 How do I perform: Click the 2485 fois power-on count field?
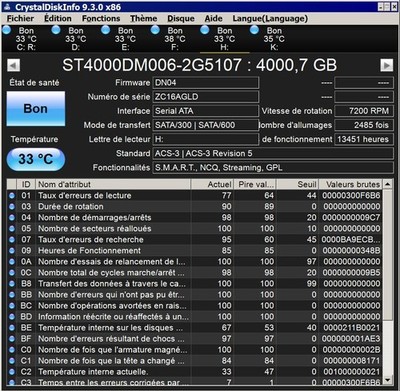coord(364,125)
